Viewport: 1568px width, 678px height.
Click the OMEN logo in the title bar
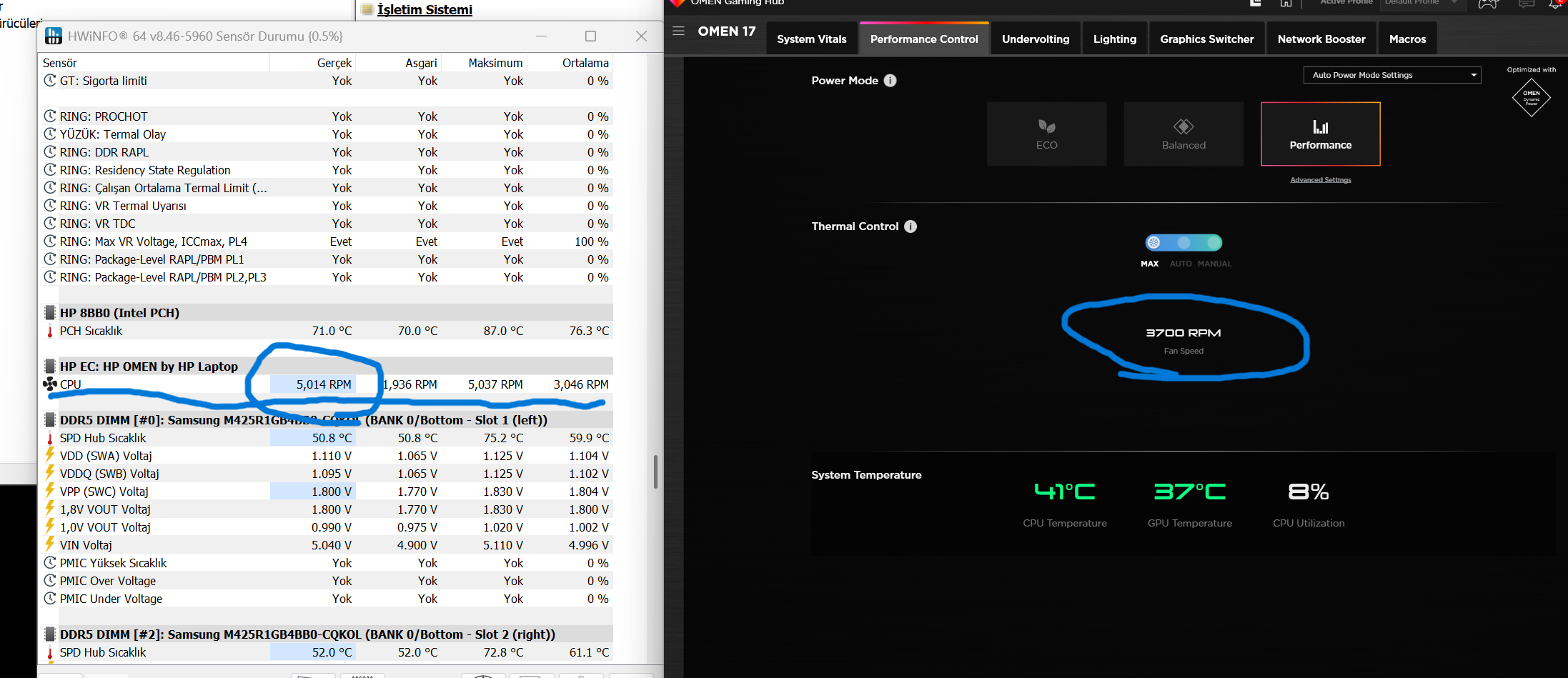point(678,3)
